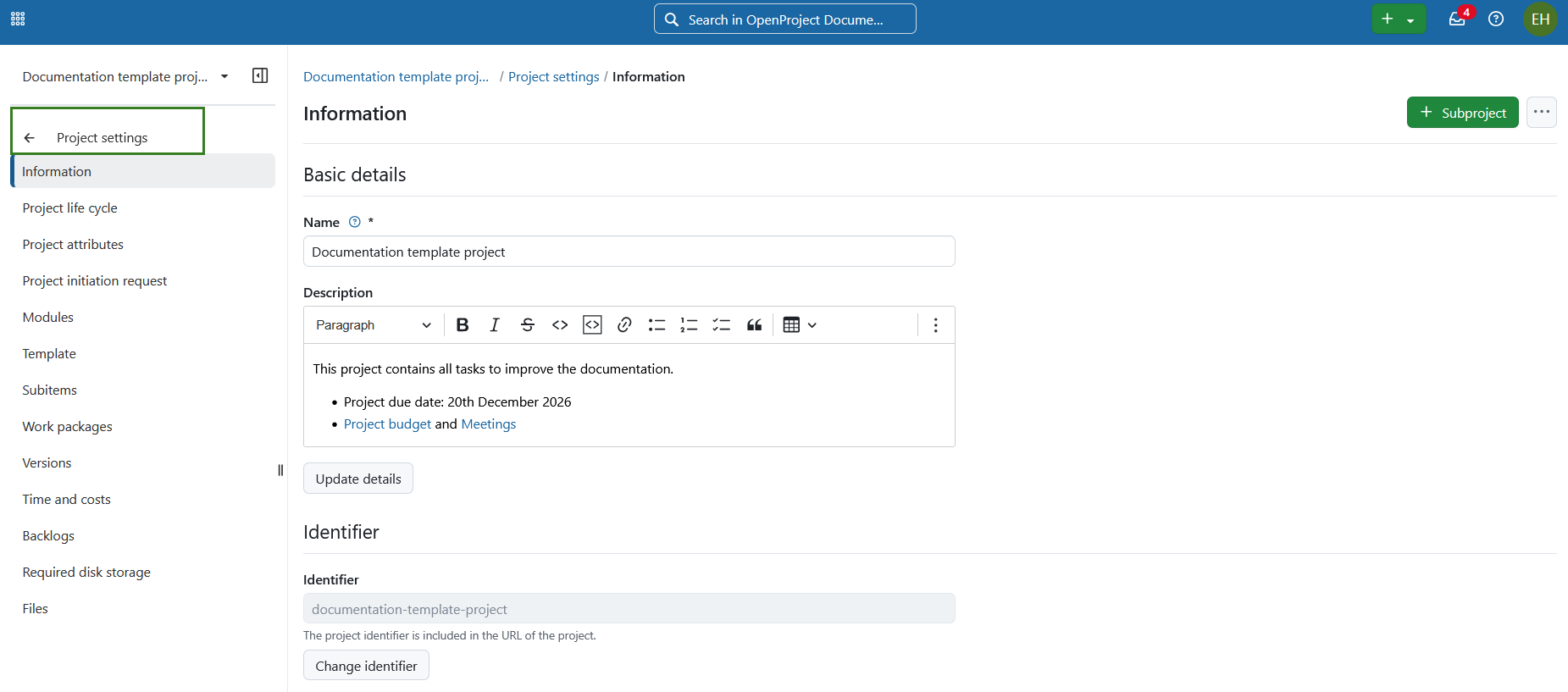Open Work packages settings
This screenshot has height=692, width=1568.
coord(142,426)
